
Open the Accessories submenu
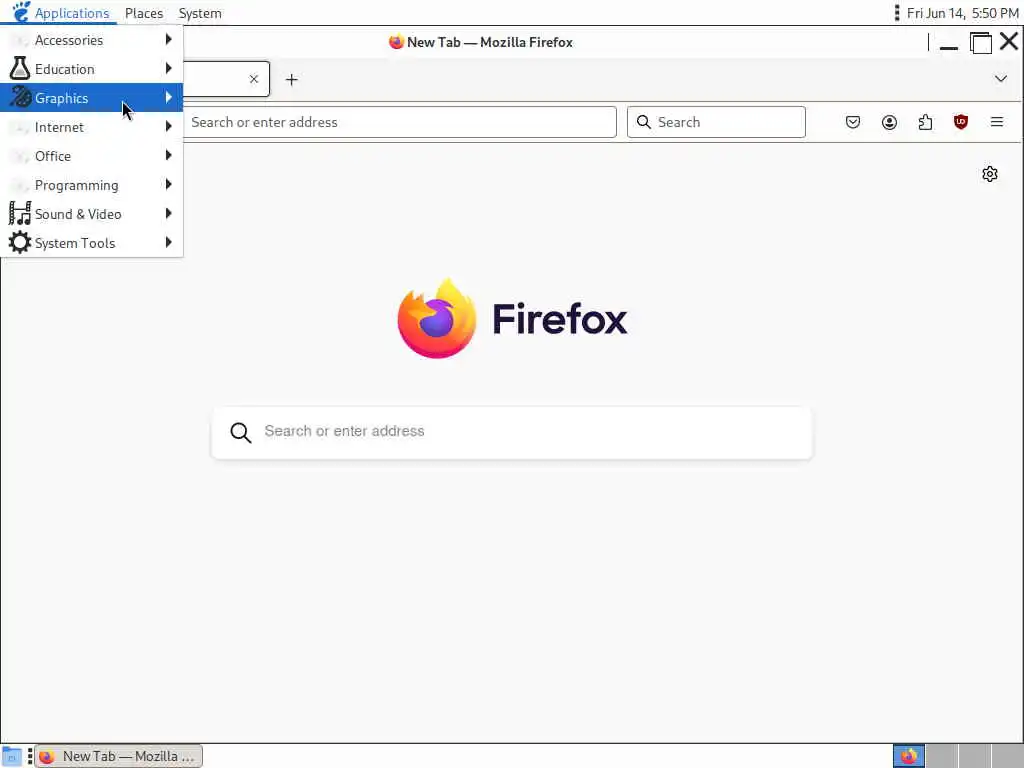click(x=91, y=40)
